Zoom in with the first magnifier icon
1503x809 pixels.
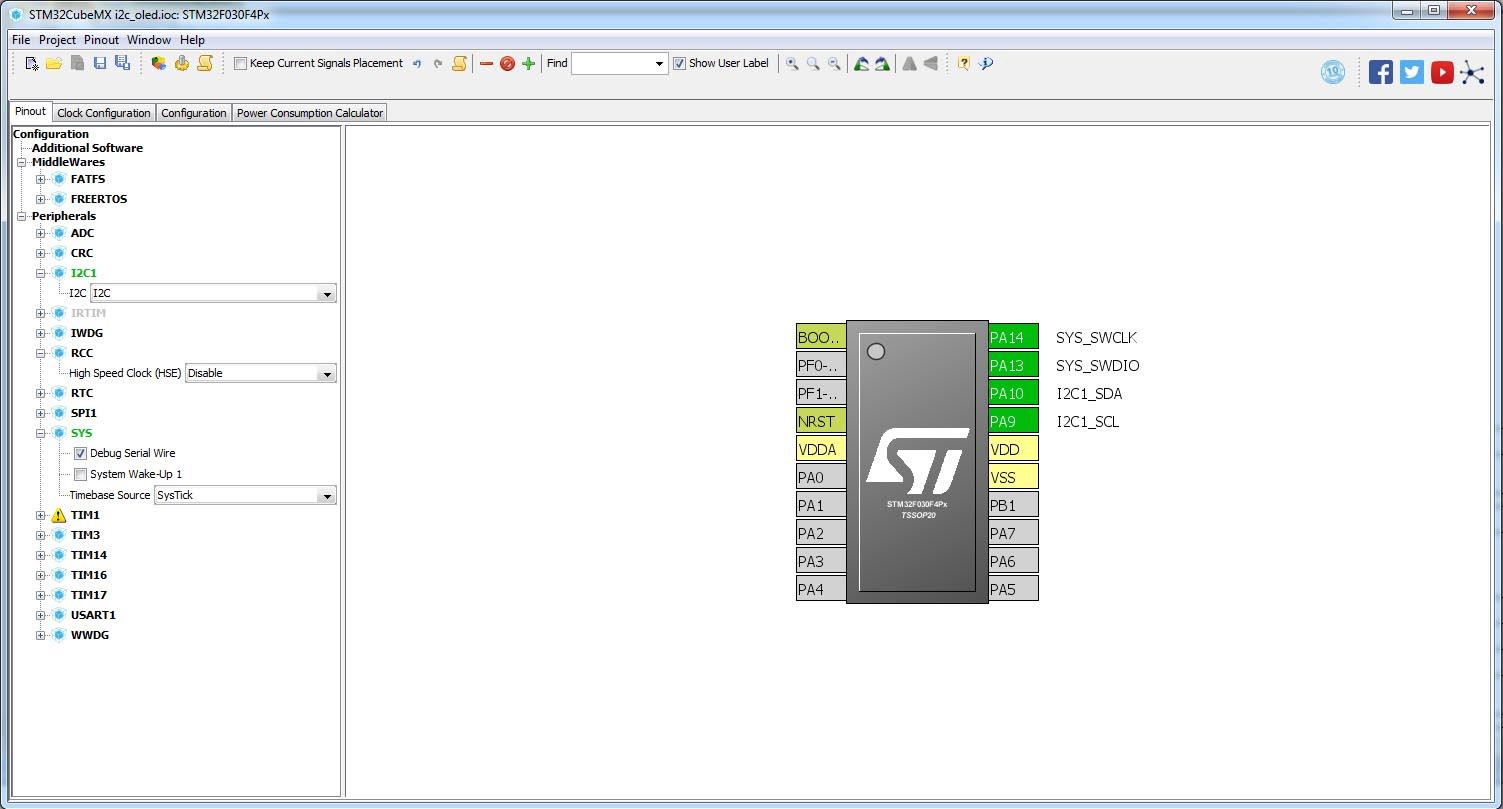pyautogui.click(x=792, y=63)
